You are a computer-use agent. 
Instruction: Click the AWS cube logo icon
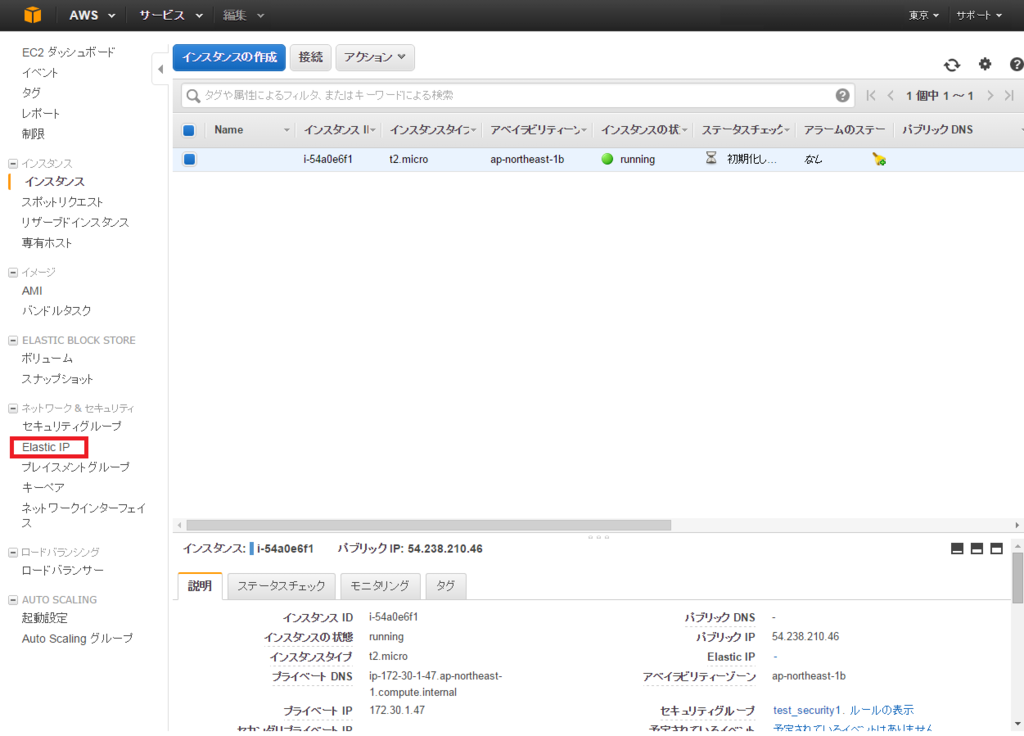click(x=32, y=14)
